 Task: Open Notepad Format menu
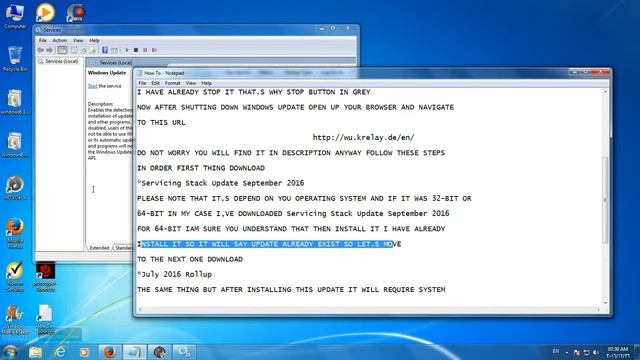pos(173,83)
